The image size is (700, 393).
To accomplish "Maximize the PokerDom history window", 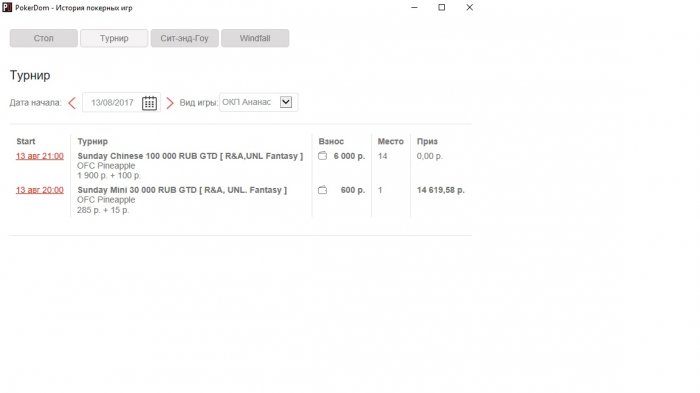I will 442,7.
